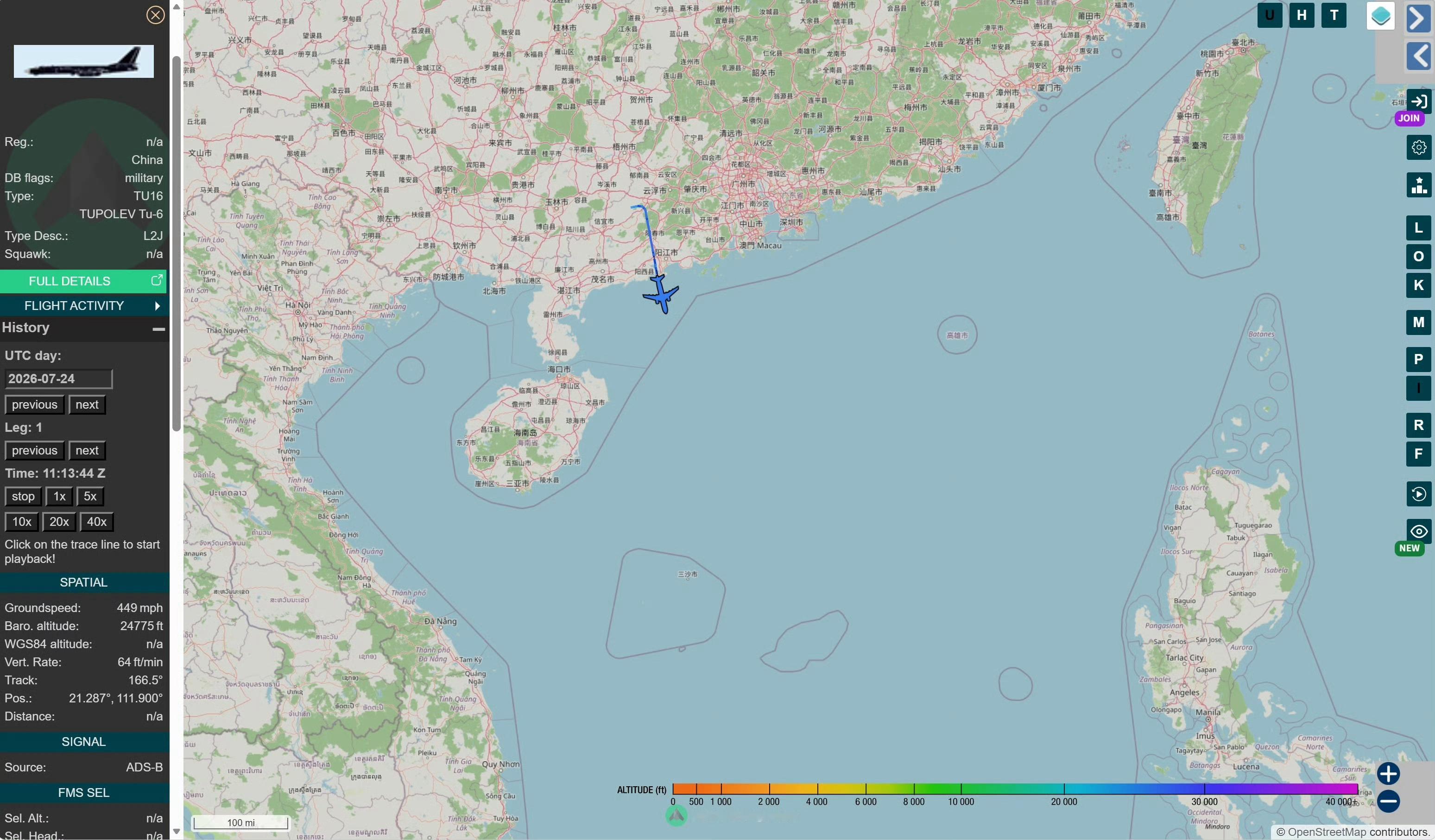Click the UTC day date field
The image size is (1435, 840).
pos(59,379)
